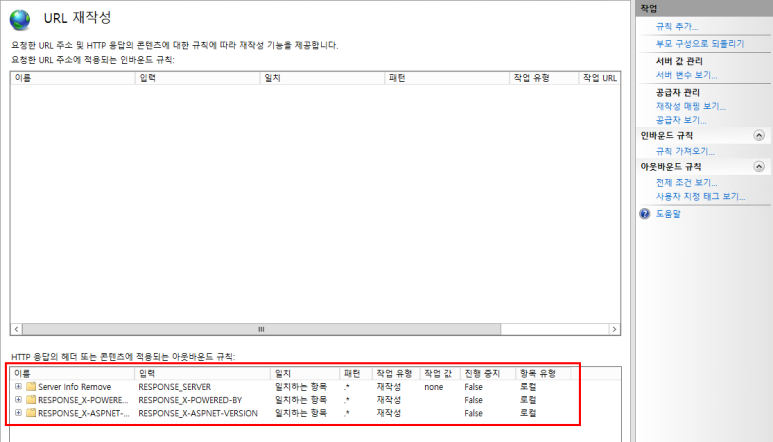This screenshot has width=773, height=442.
Task: Sort outbound rules by 이름 column header
Action: tap(73, 374)
